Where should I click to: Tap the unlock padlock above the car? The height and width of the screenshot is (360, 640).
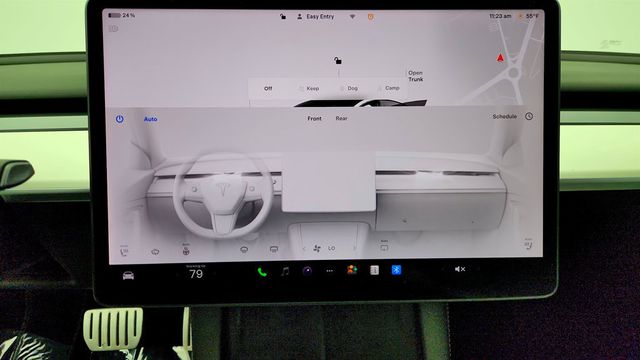click(x=338, y=61)
